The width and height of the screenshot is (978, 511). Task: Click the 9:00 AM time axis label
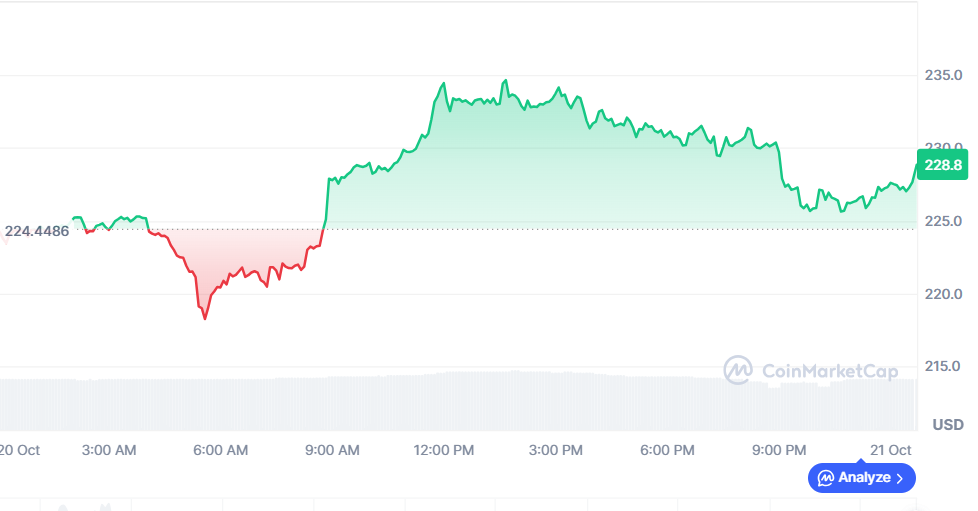(x=332, y=450)
